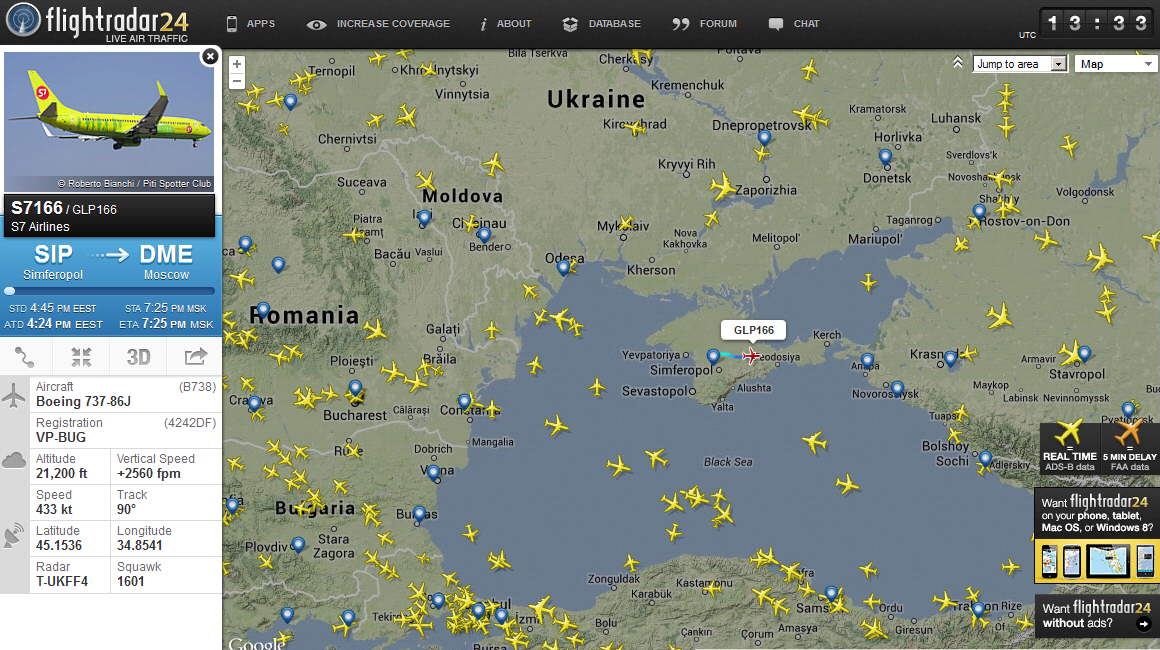Image resolution: width=1160 pixels, height=650 pixels.
Task: Click the SIP origin airport code
Action: 53,254
